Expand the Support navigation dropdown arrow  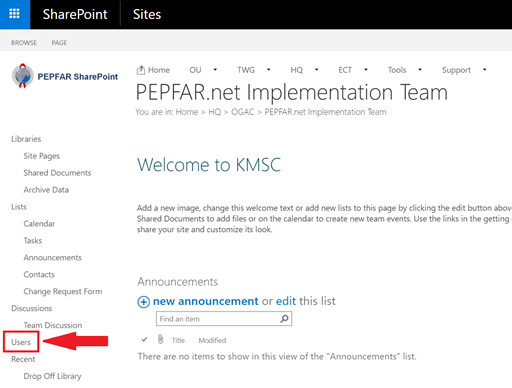pos(484,70)
